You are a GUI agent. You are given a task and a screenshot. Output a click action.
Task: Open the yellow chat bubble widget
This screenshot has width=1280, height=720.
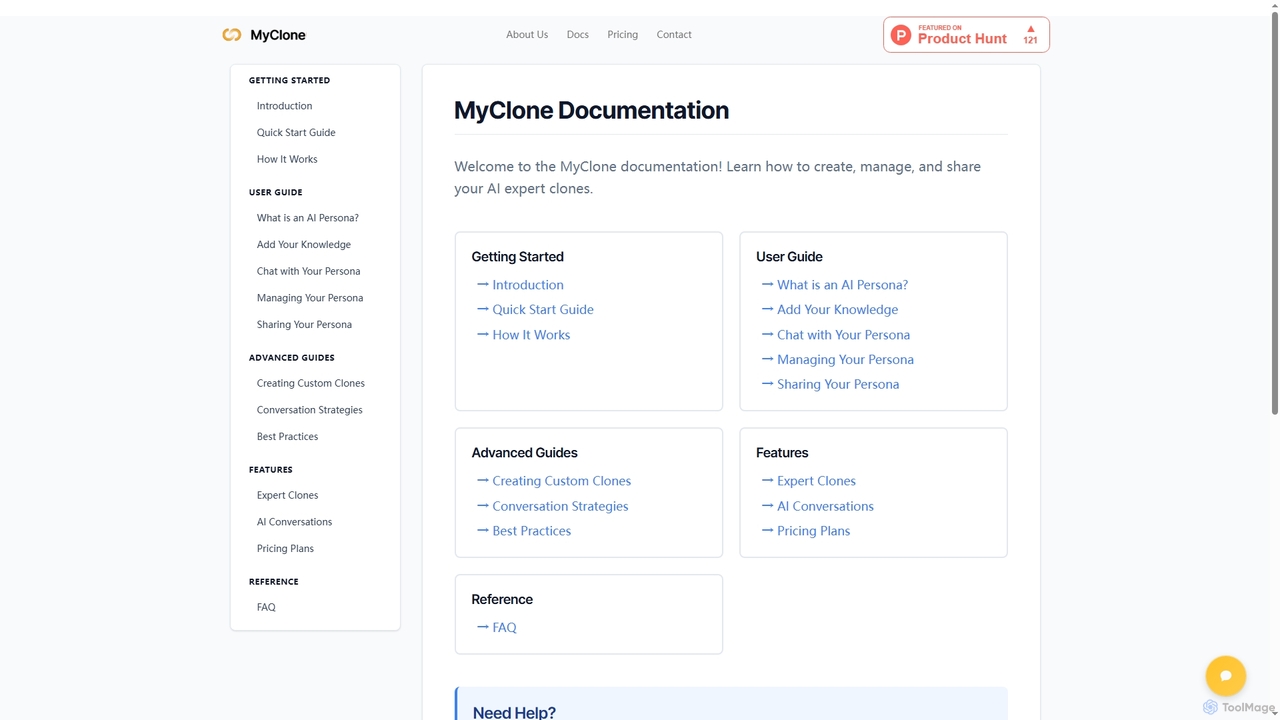pyautogui.click(x=1226, y=676)
